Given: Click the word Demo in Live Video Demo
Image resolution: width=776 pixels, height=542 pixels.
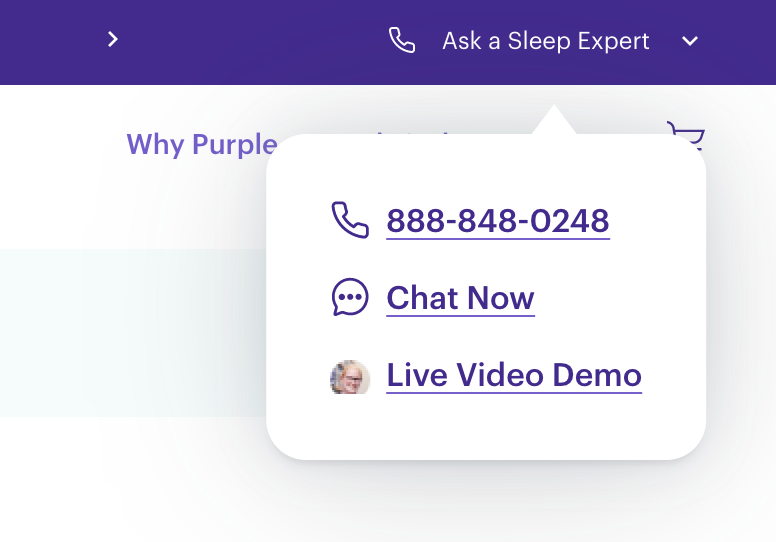Looking at the screenshot, I should pos(597,375).
